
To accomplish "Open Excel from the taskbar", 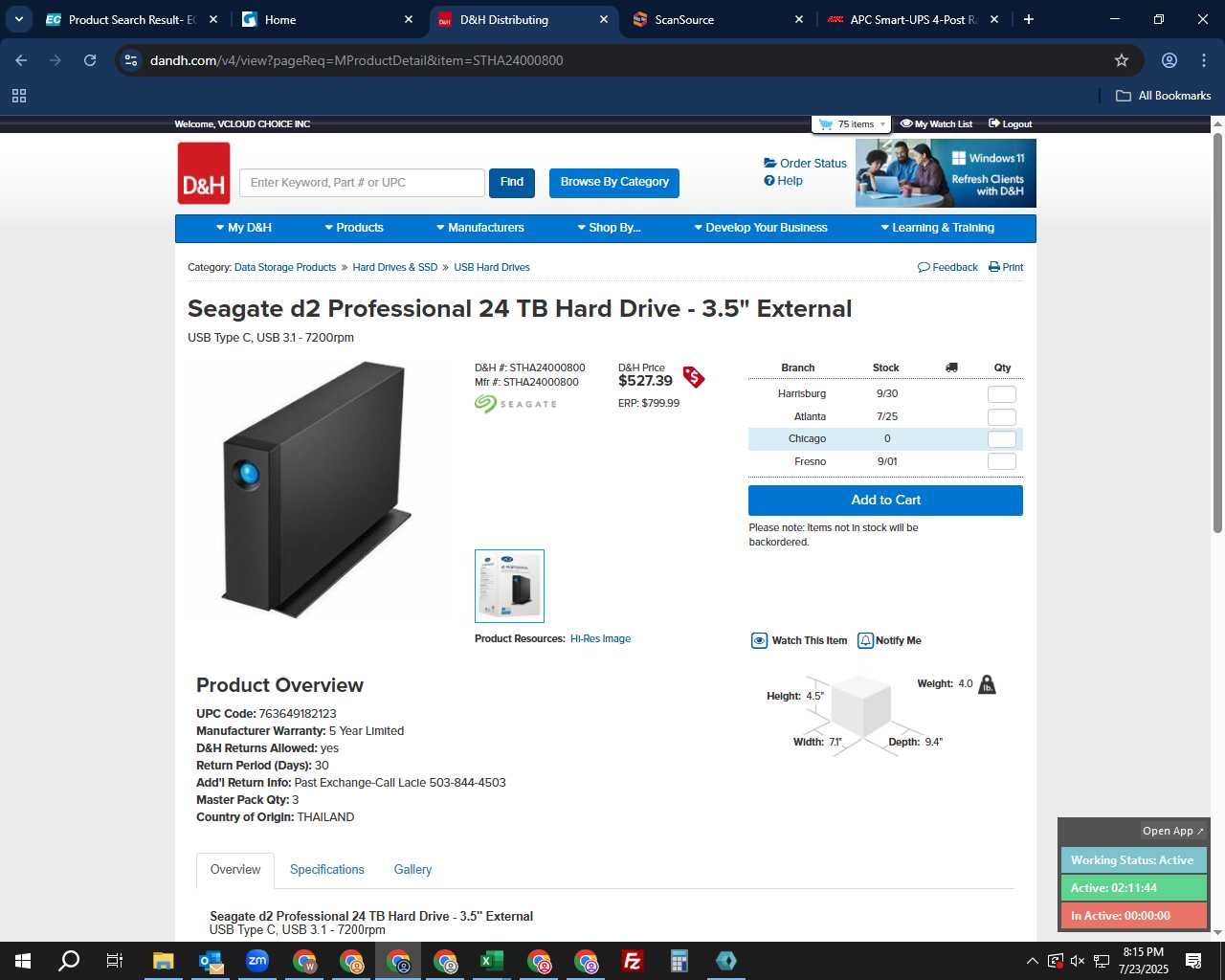I will click(x=492, y=961).
